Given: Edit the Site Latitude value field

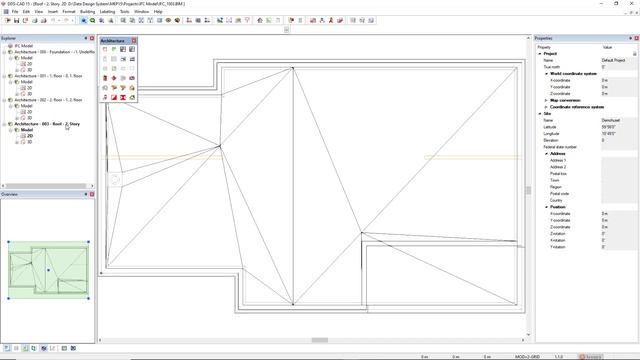Looking at the screenshot, I should click(x=618, y=127).
